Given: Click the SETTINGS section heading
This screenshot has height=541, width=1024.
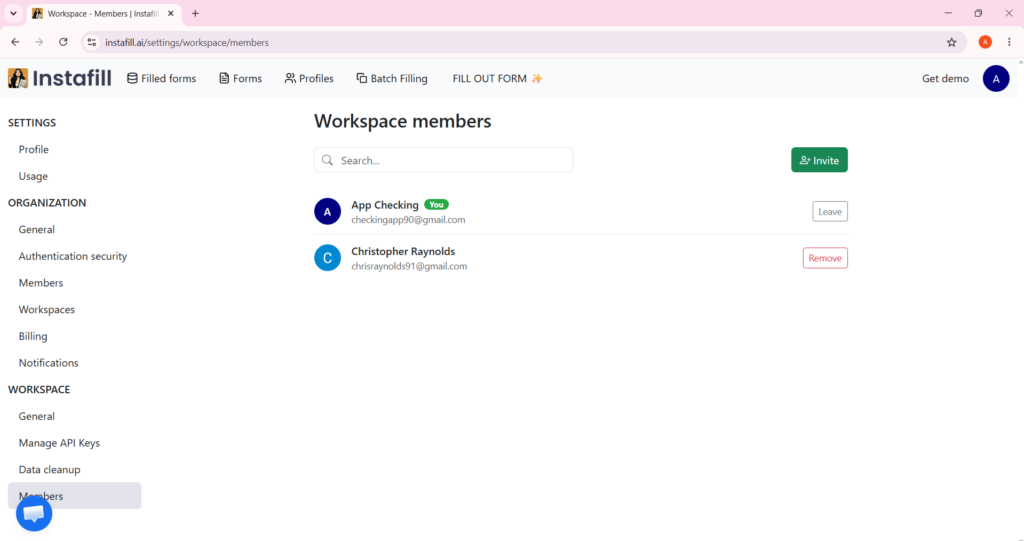Looking at the screenshot, I should click(x=32, y=123).
